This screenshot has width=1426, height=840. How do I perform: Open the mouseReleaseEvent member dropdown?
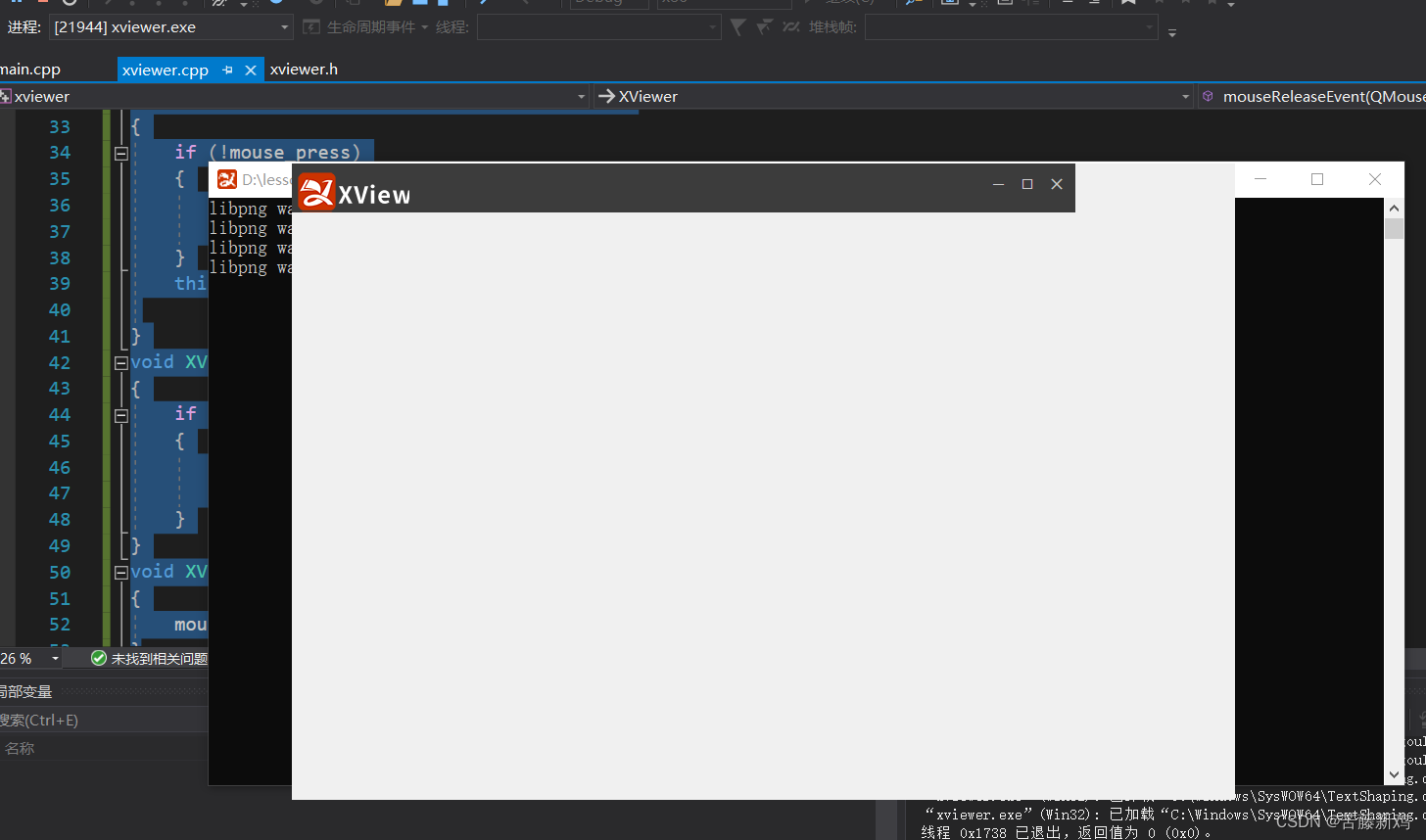pyautogui.click(x=1312, y=96)
